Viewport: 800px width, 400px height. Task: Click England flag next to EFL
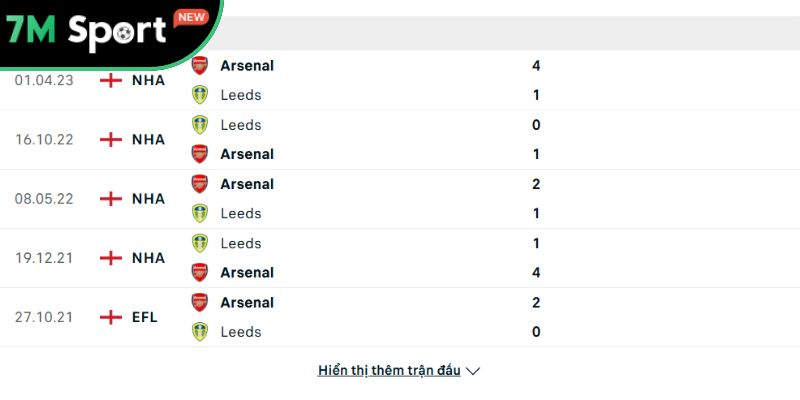coord(111,317)
